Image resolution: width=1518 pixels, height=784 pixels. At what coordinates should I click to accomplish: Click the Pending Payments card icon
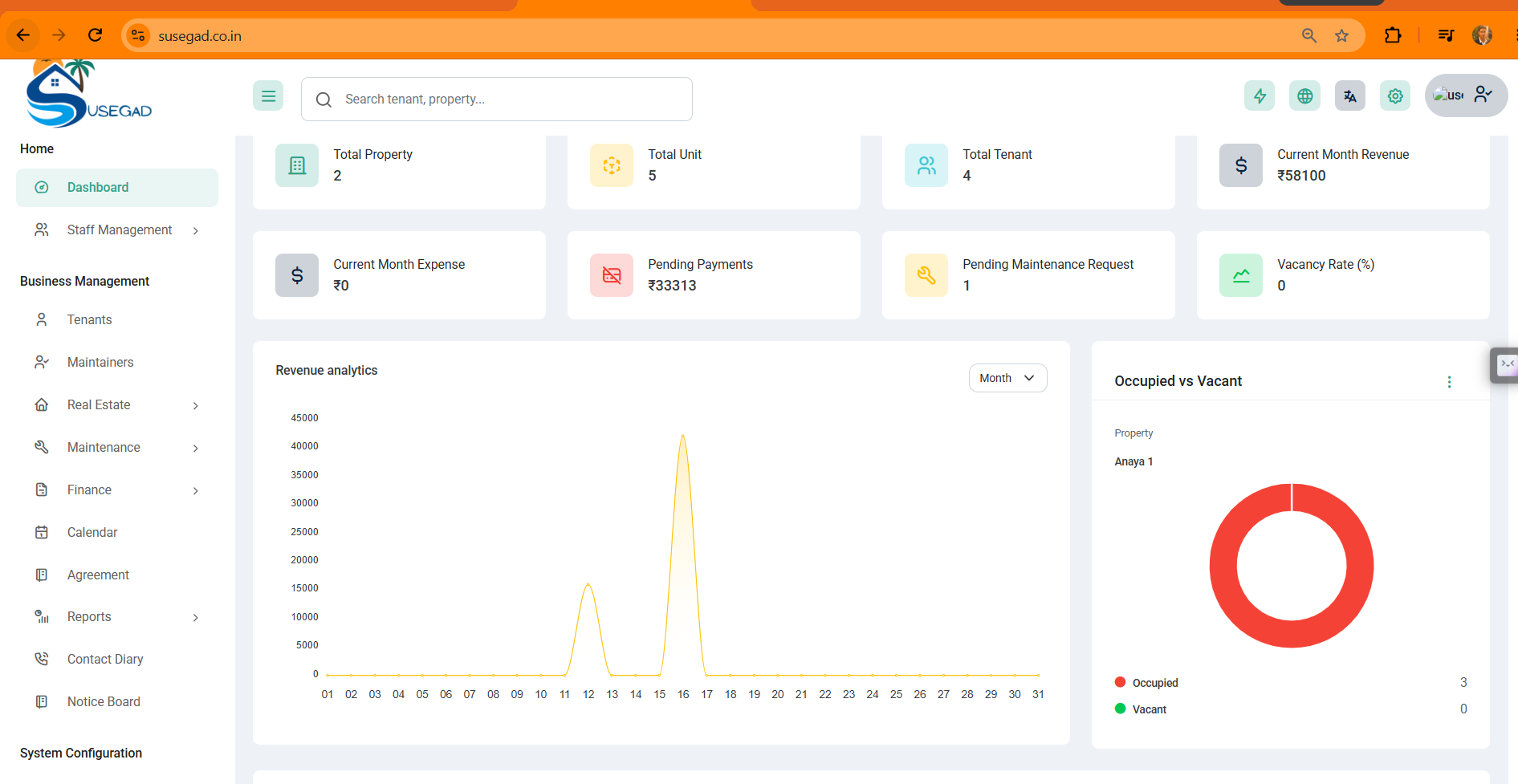(612, 275)
